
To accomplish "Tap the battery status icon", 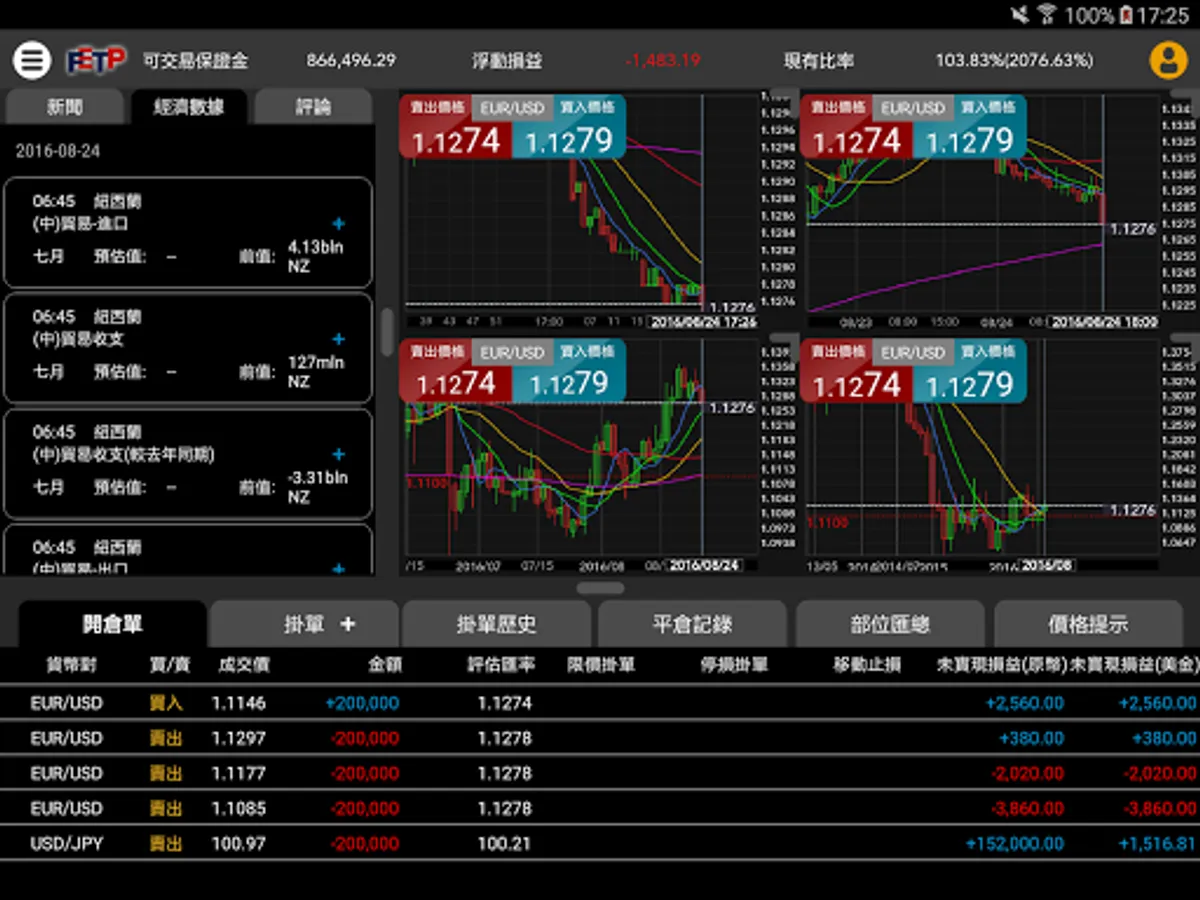I will 1126,15.
